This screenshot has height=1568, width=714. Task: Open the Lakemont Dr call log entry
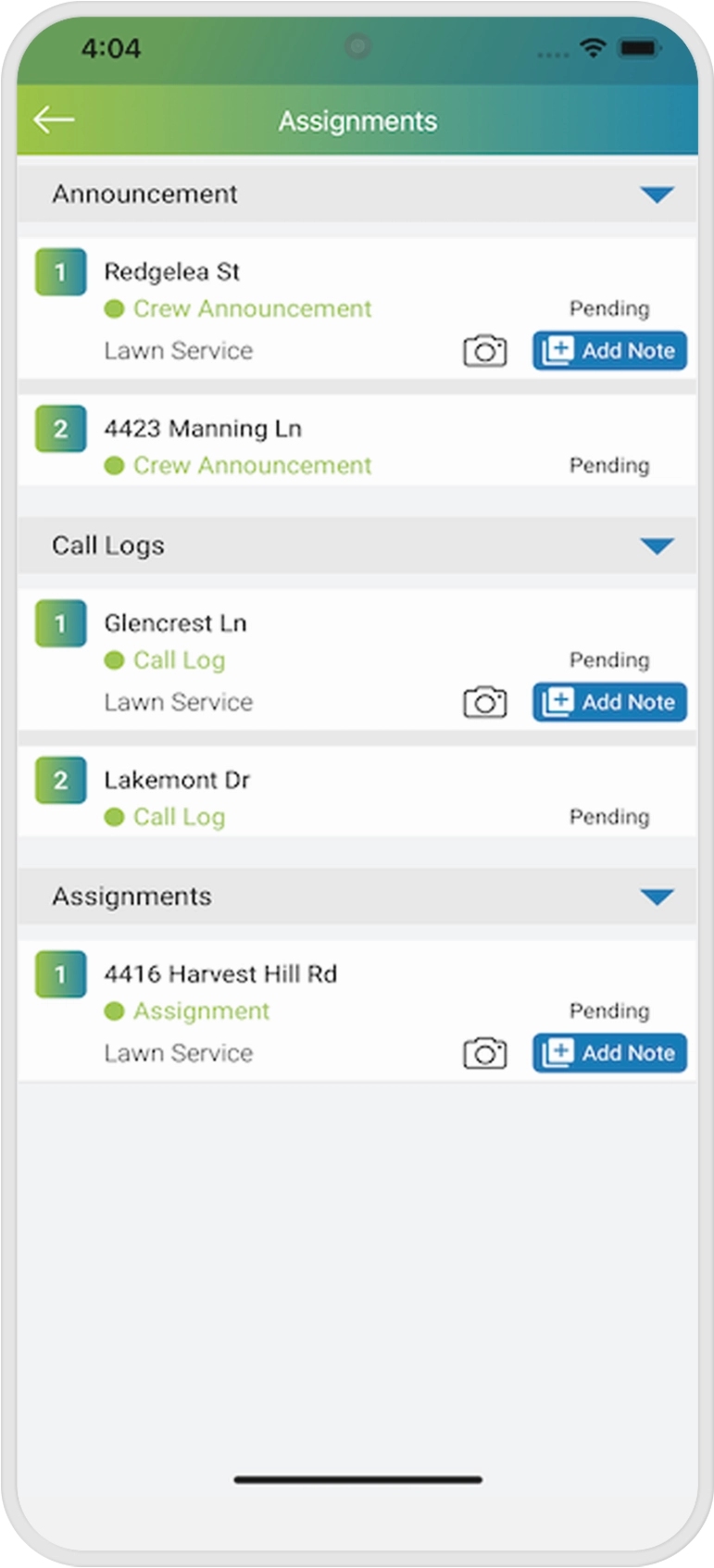coord(177,780)
